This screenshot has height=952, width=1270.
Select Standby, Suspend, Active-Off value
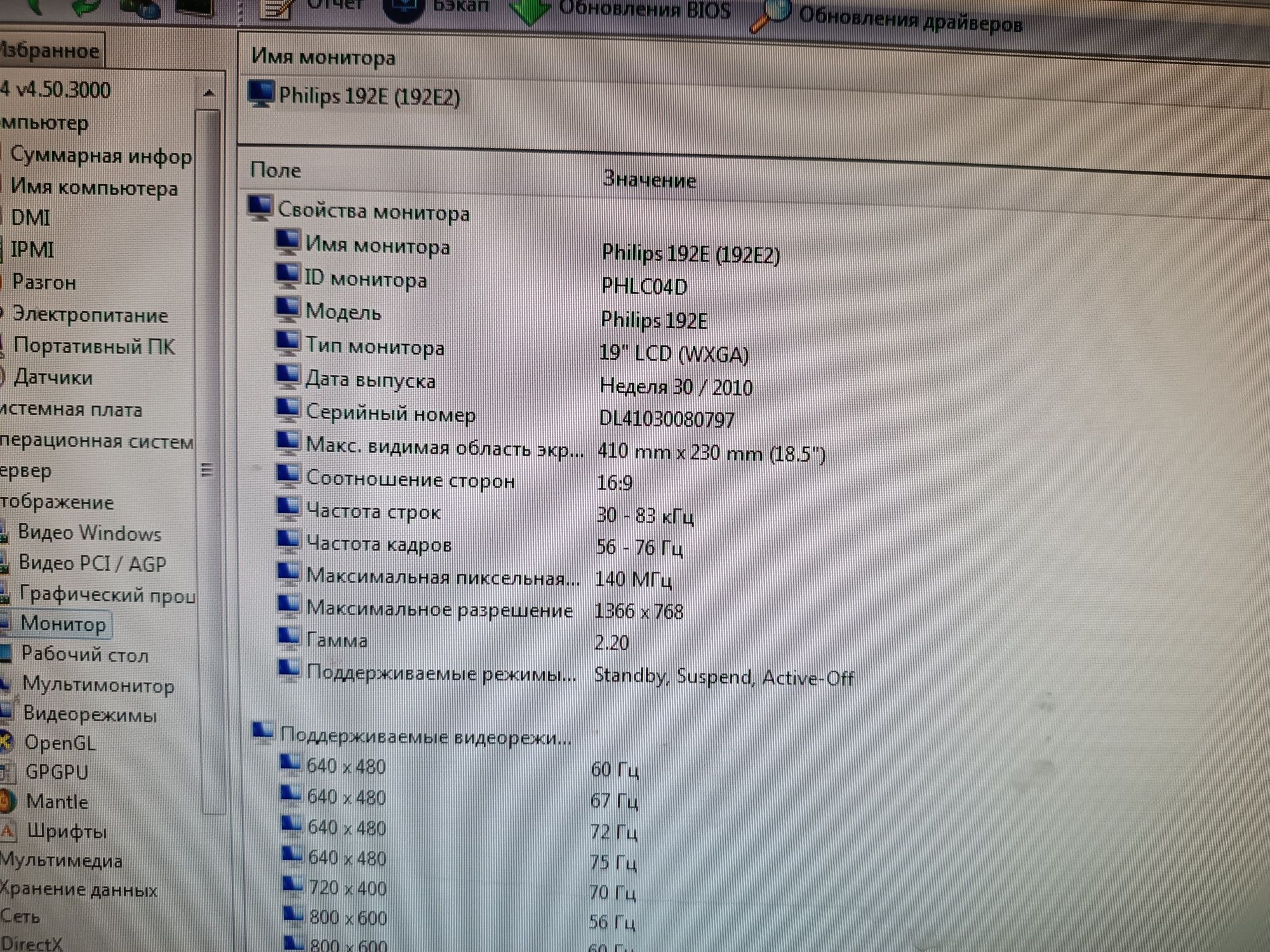(724, 677)
